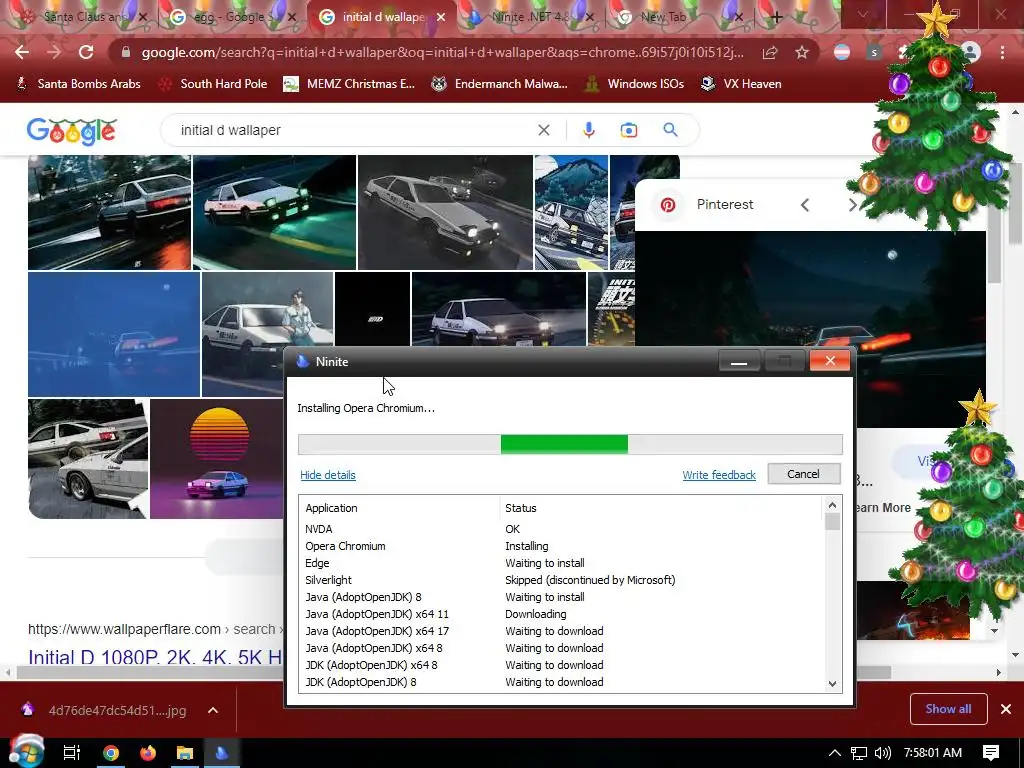The width and height of the screenshot is (1024, 768).
Task: Open Santa Bombs Arabs bookmark
Action: pos(78,84)
